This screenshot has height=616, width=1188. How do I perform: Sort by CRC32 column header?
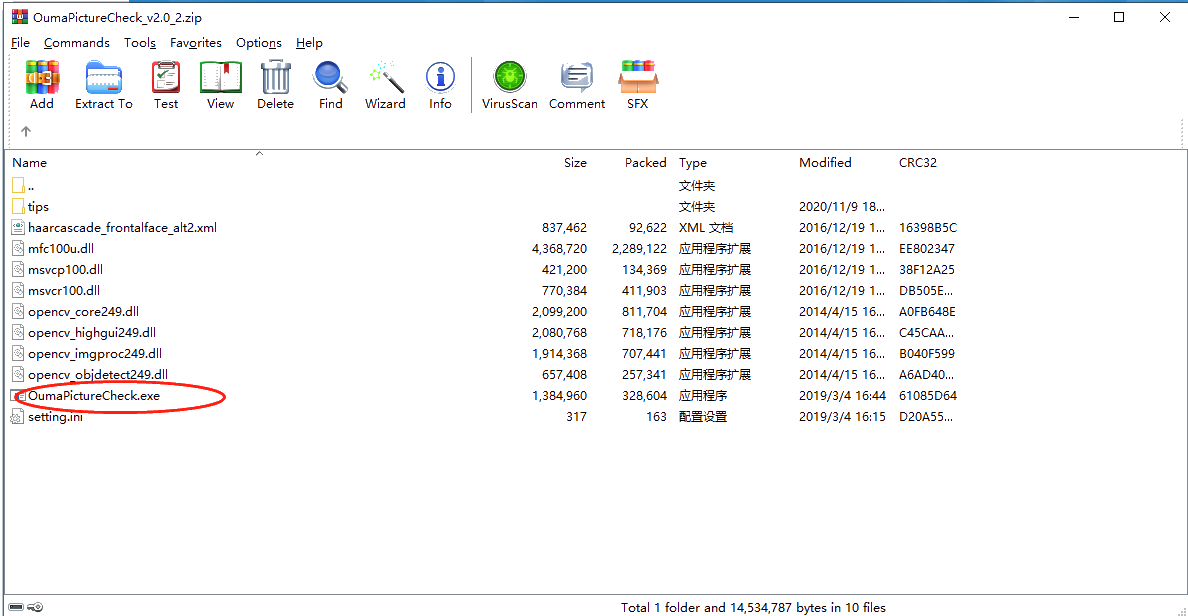(918, 162)
